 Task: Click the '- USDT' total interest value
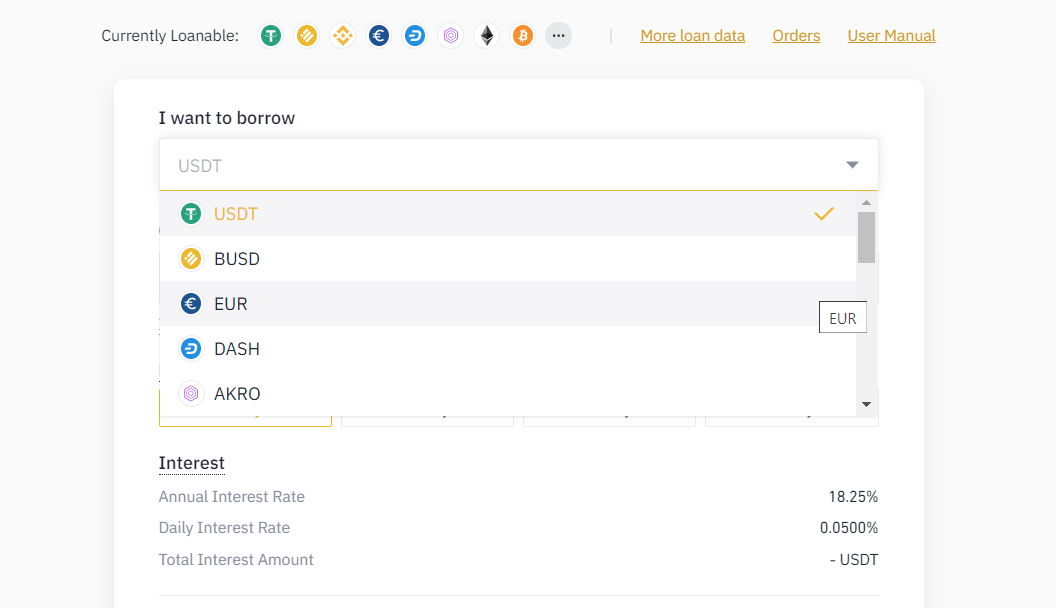coord(853,560)
